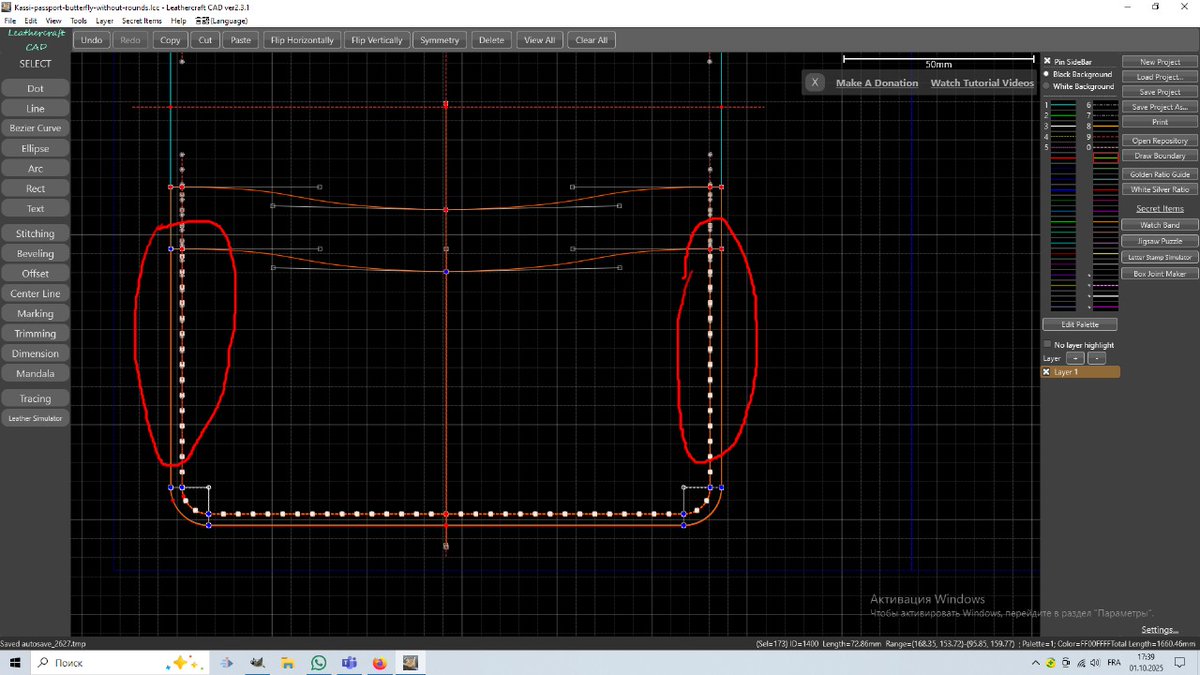Viewport: 1200px width, 675px height.
Task: Pick the Arc tool
Action: pos(35,168)
